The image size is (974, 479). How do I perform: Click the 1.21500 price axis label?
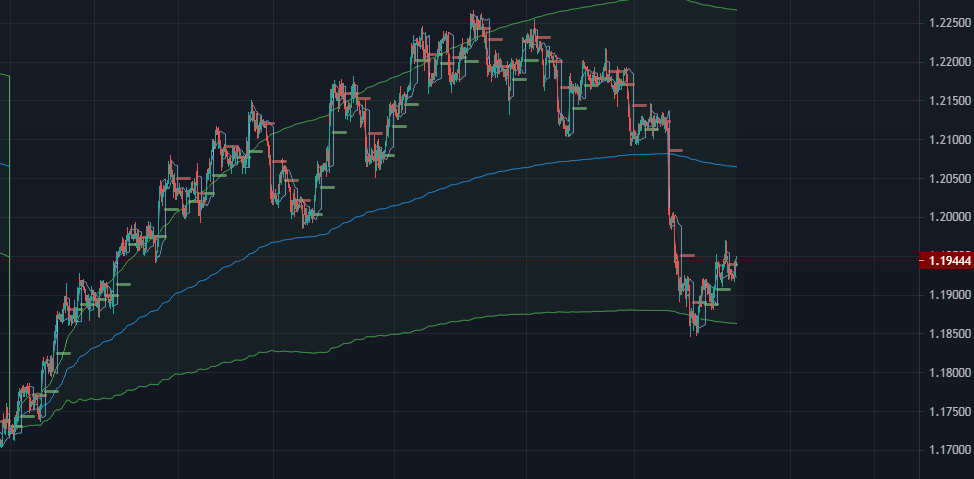(950, 101)
